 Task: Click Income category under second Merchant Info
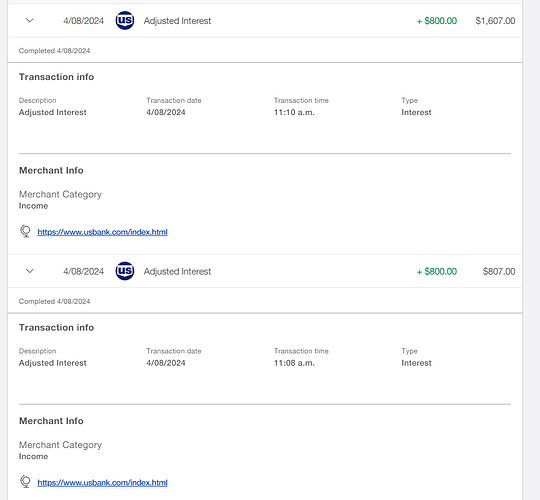pos(33,457)
